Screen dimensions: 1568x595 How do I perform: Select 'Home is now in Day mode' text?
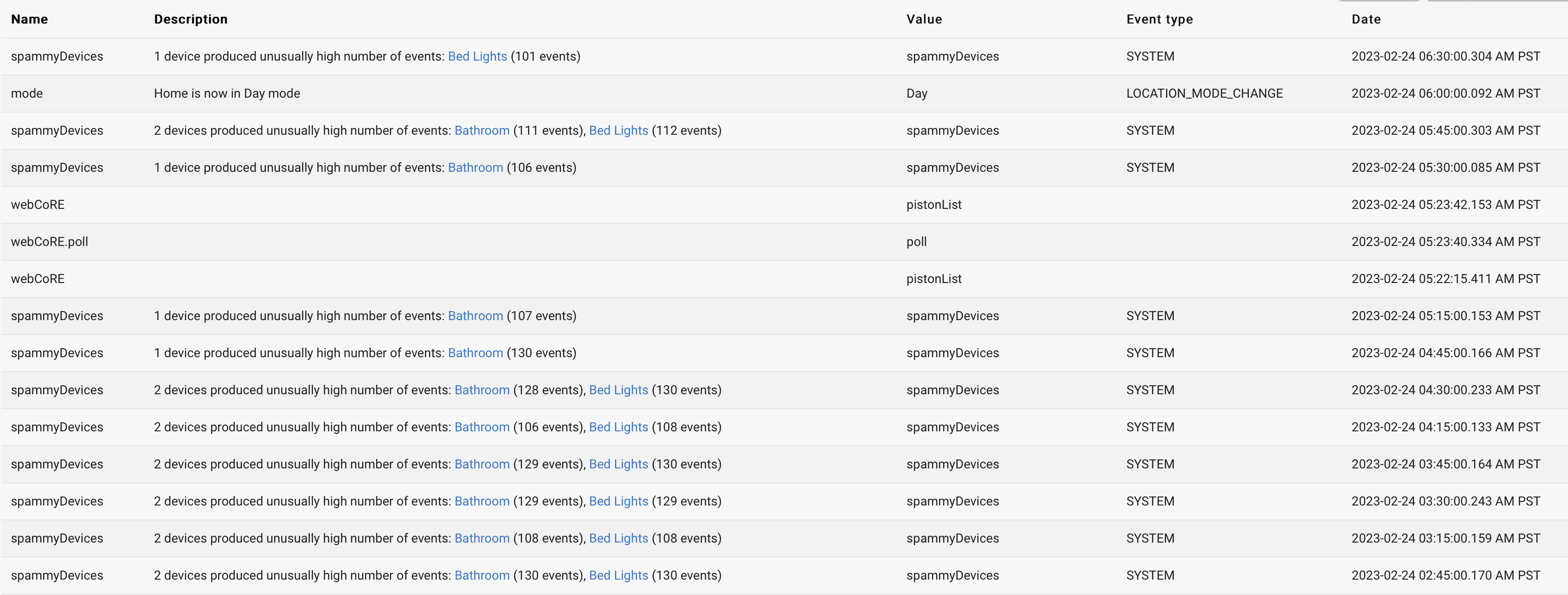point(227,94)
